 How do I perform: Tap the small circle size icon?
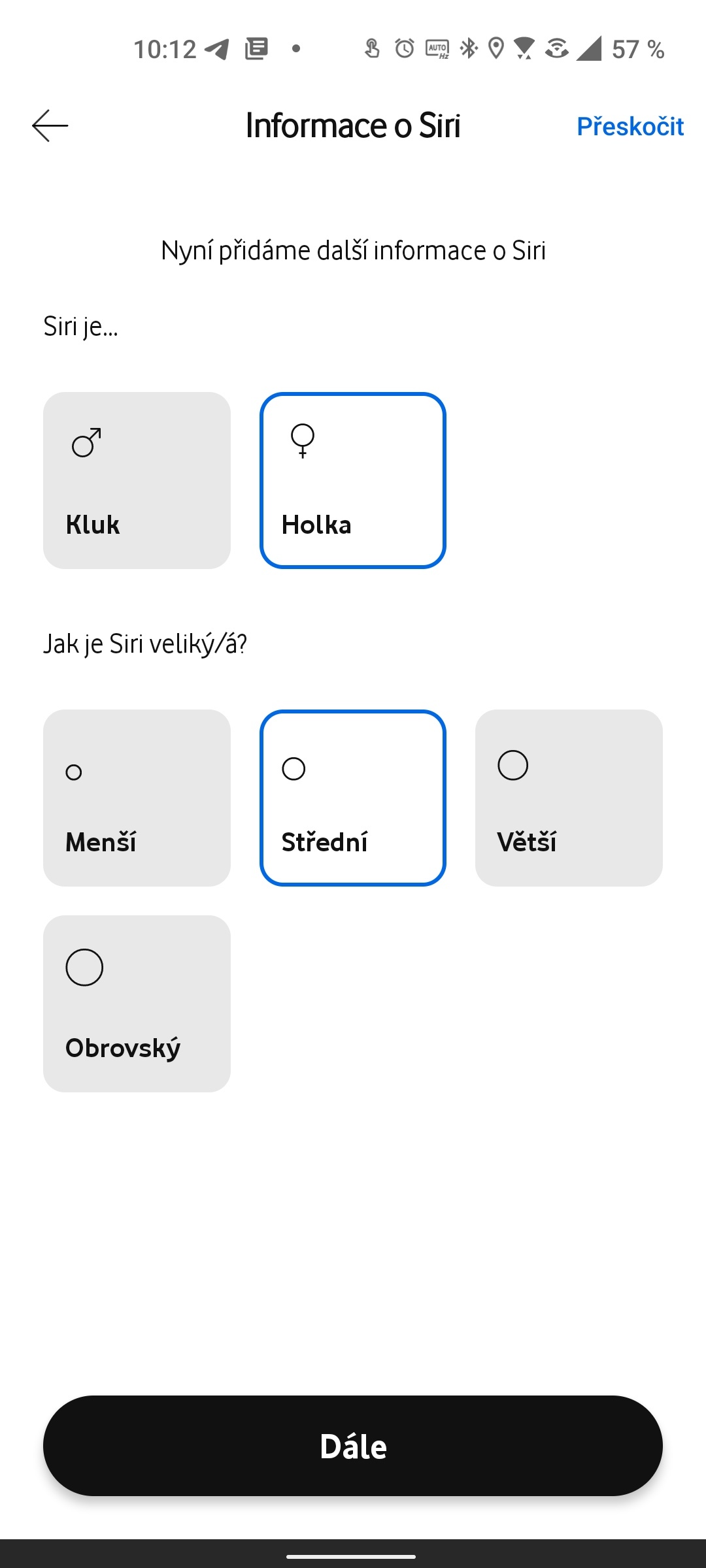click(74, 772)
